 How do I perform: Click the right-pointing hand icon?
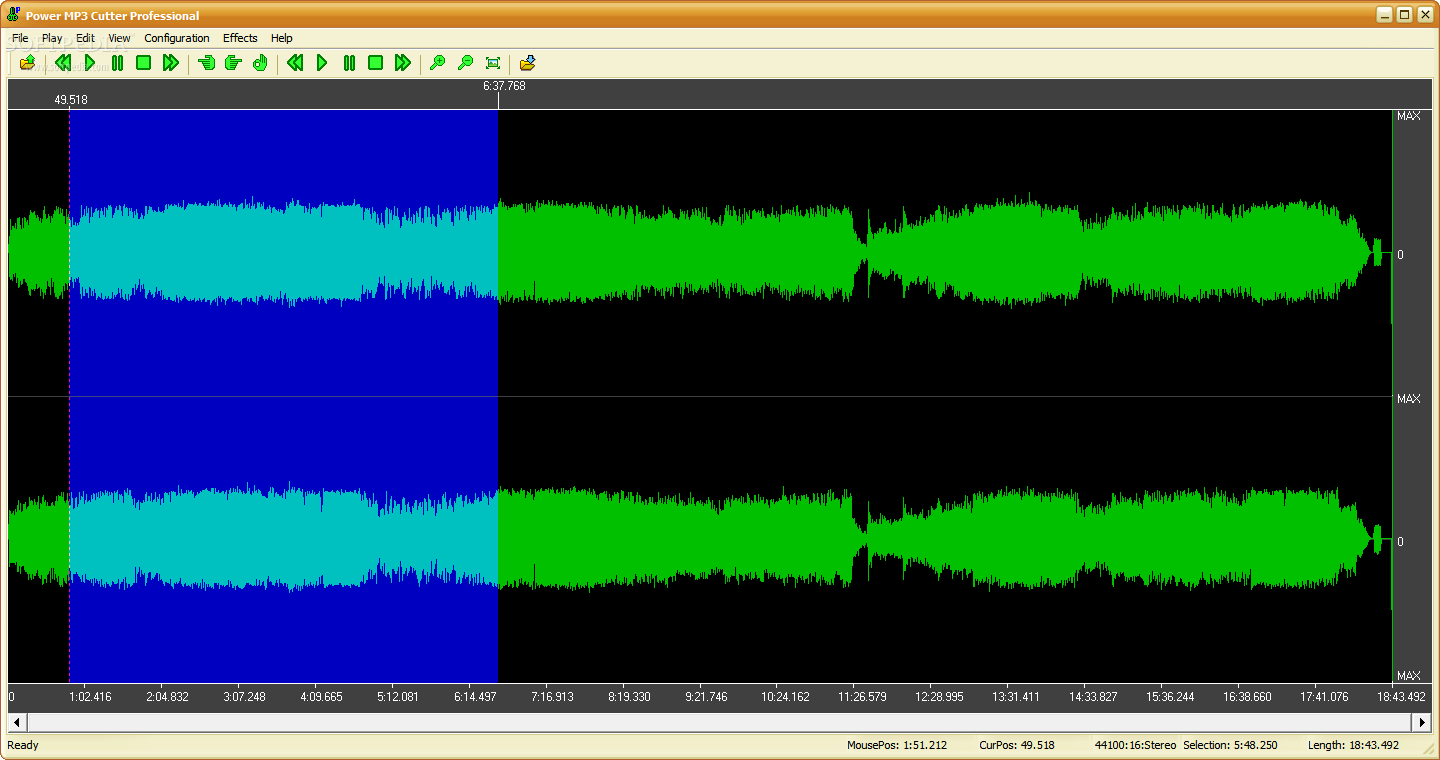233,63
